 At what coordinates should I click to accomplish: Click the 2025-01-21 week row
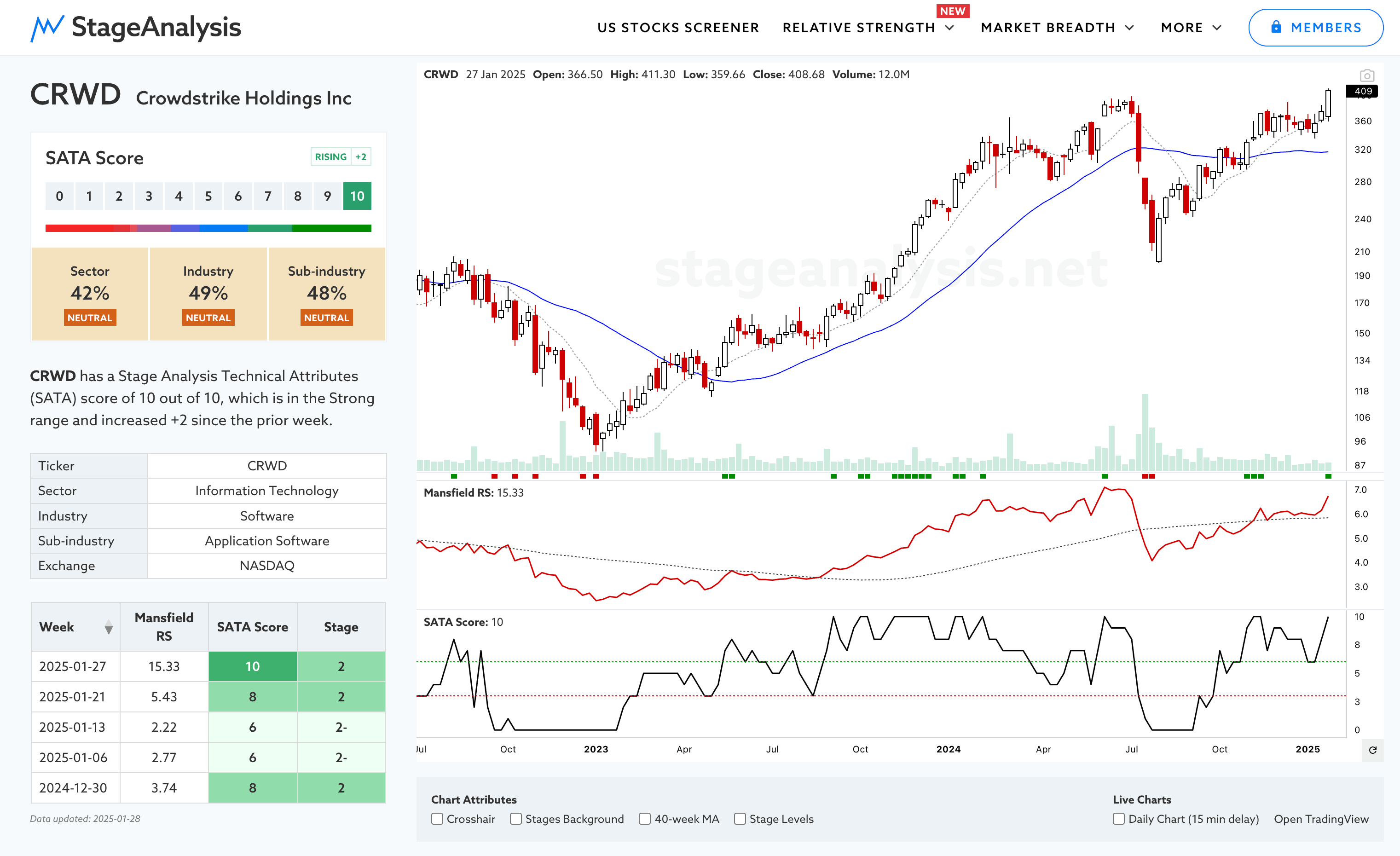(208, 697)
